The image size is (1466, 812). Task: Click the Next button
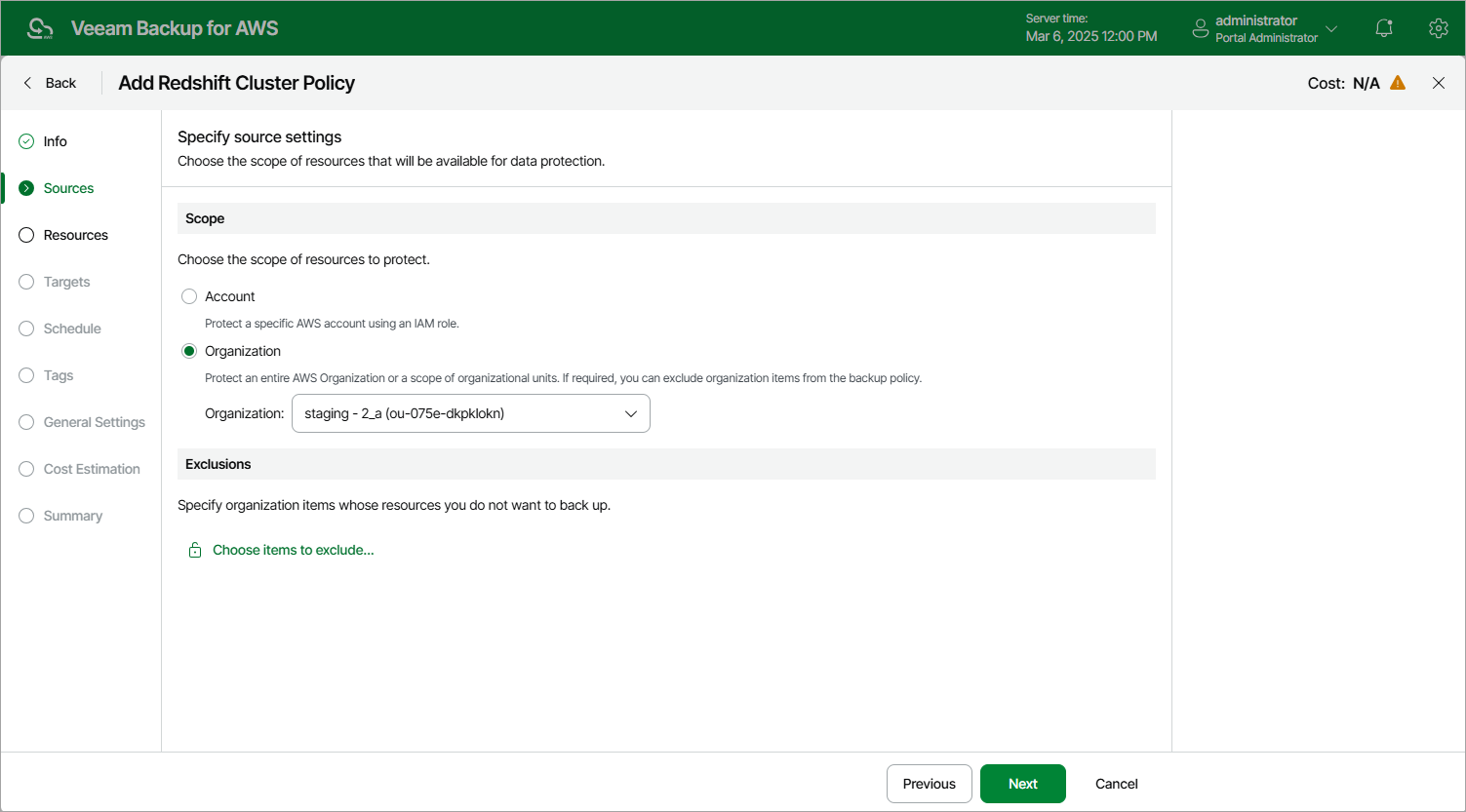click(x=1022, y=784)
